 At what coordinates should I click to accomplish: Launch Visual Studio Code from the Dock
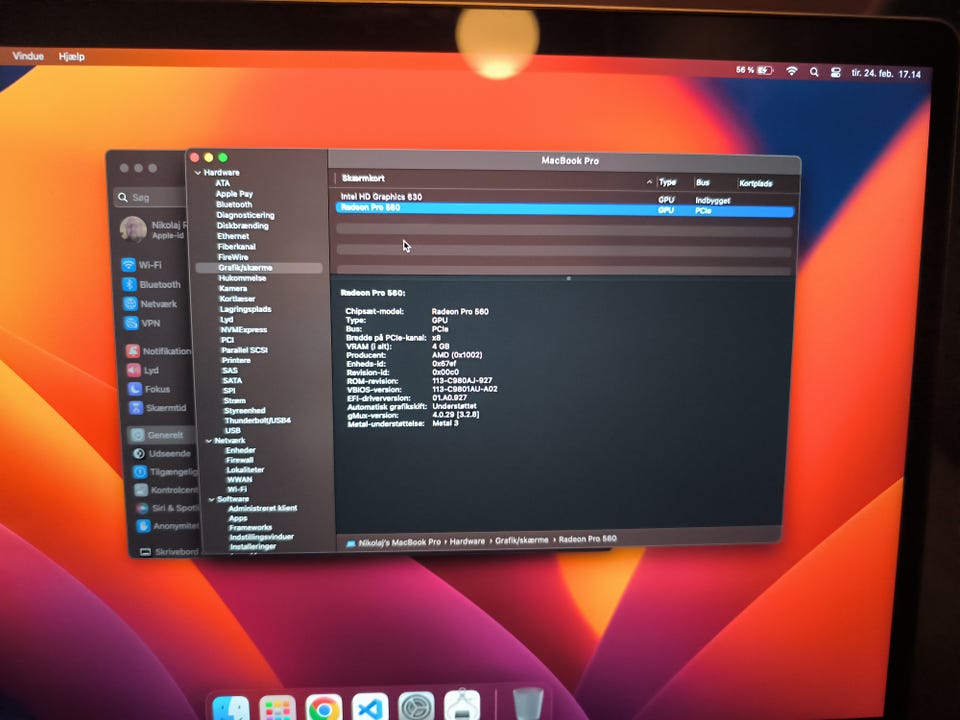(x=370, y=707)
